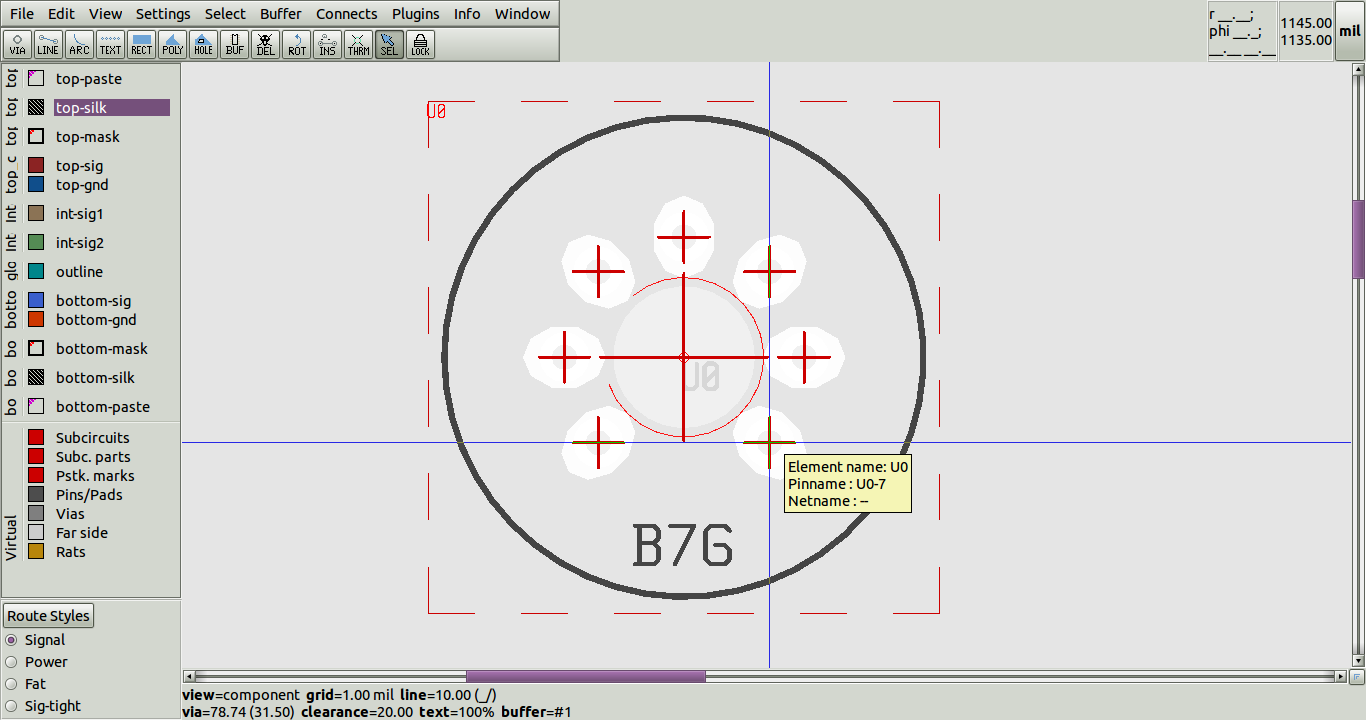
Task: Toggle int-sig1 layer color box
Action: [x=36, y=214]
